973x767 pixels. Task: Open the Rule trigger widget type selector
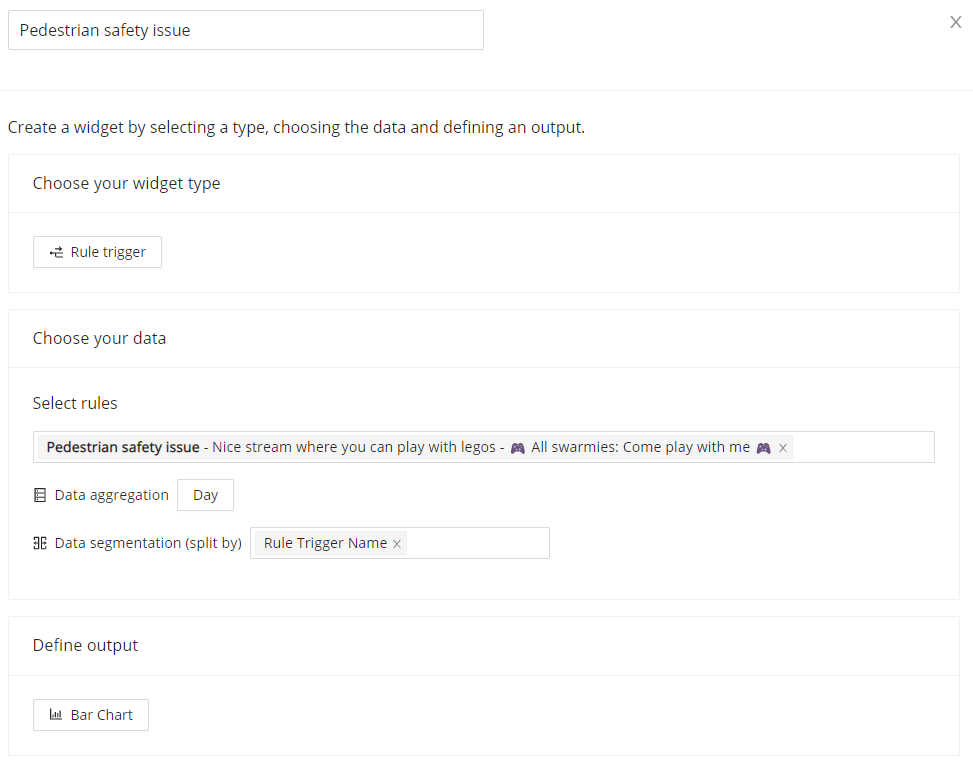click(x=97, y=252)
